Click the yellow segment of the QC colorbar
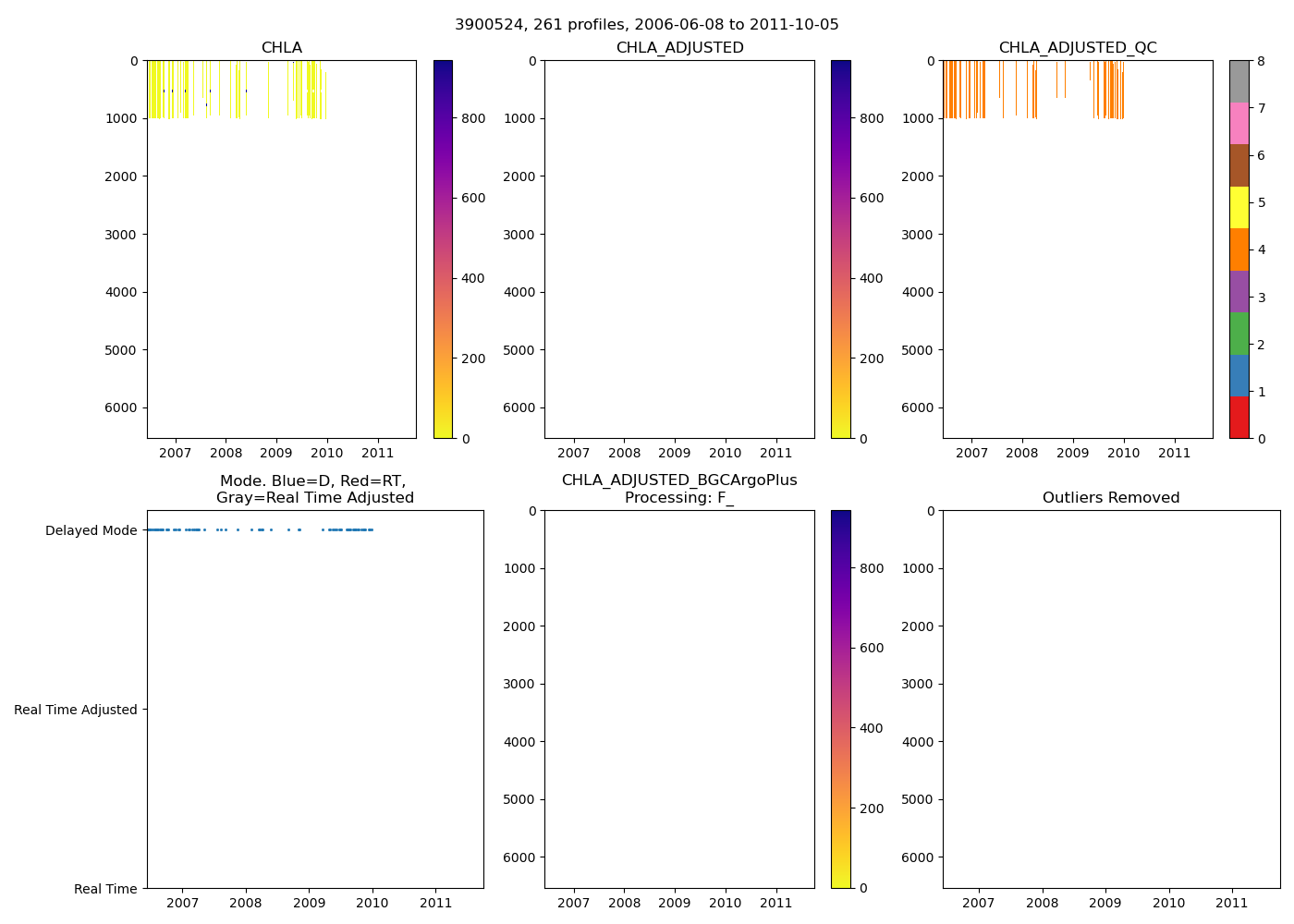Viewport: 1294px width, 924px height. [x=1239, y=207]
